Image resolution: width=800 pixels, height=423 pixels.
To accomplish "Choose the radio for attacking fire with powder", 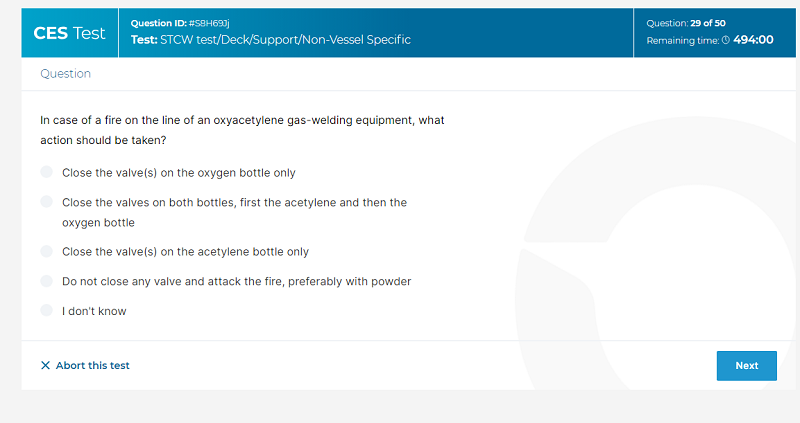I will click(x=46, y=281).
